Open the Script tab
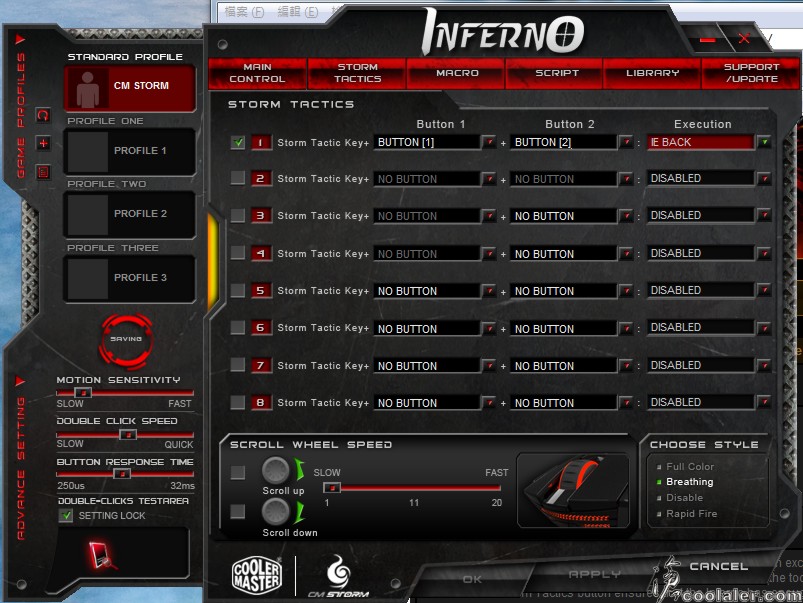The image size is (803, 603). (556, 73)
